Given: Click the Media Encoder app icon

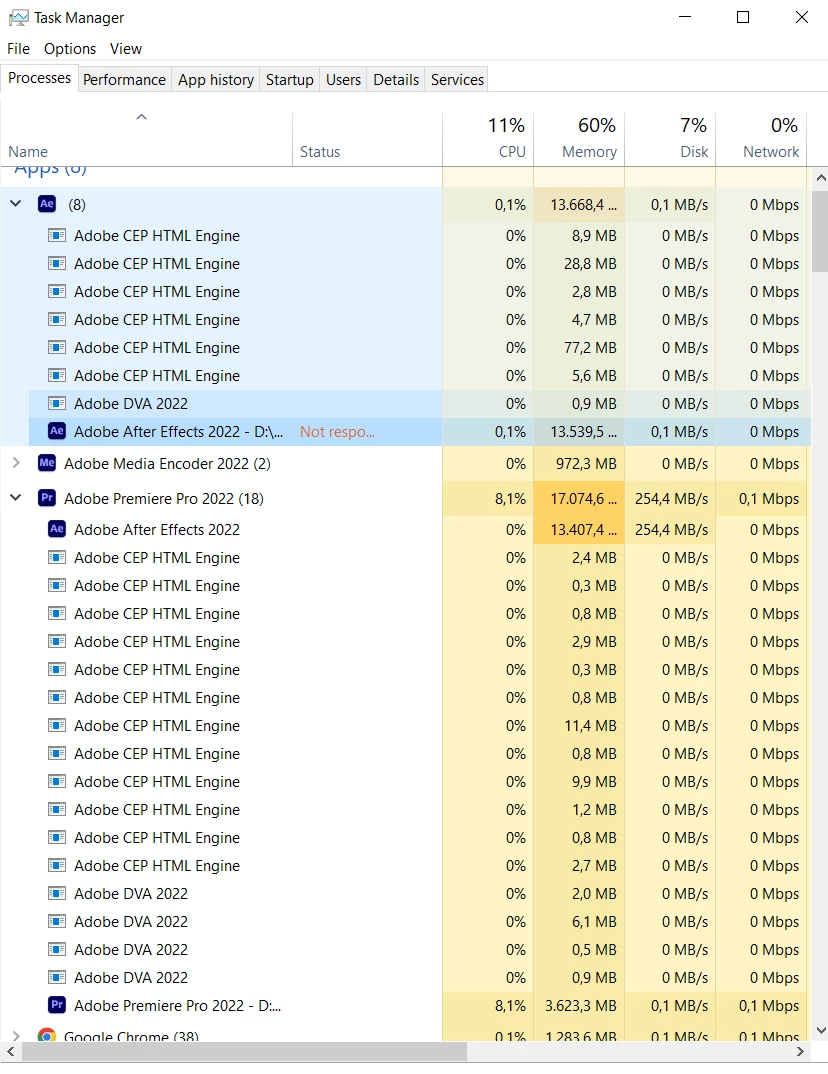Looking at the screenshot, I should tap(47, 464).
